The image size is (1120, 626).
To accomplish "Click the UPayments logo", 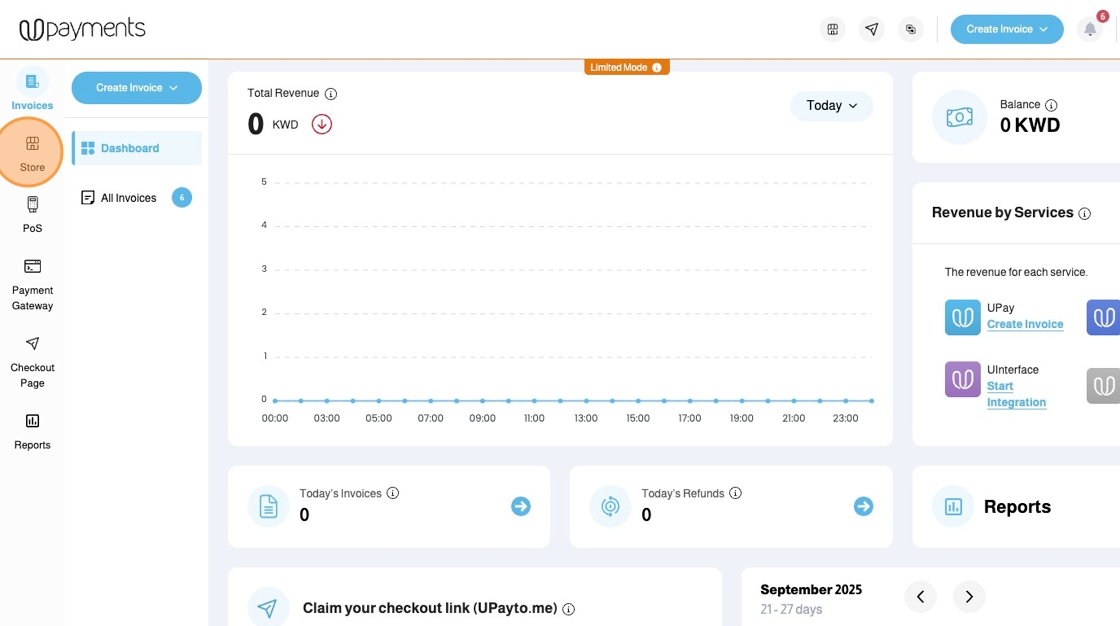I will pyautogui.click(x=82, y=29).
